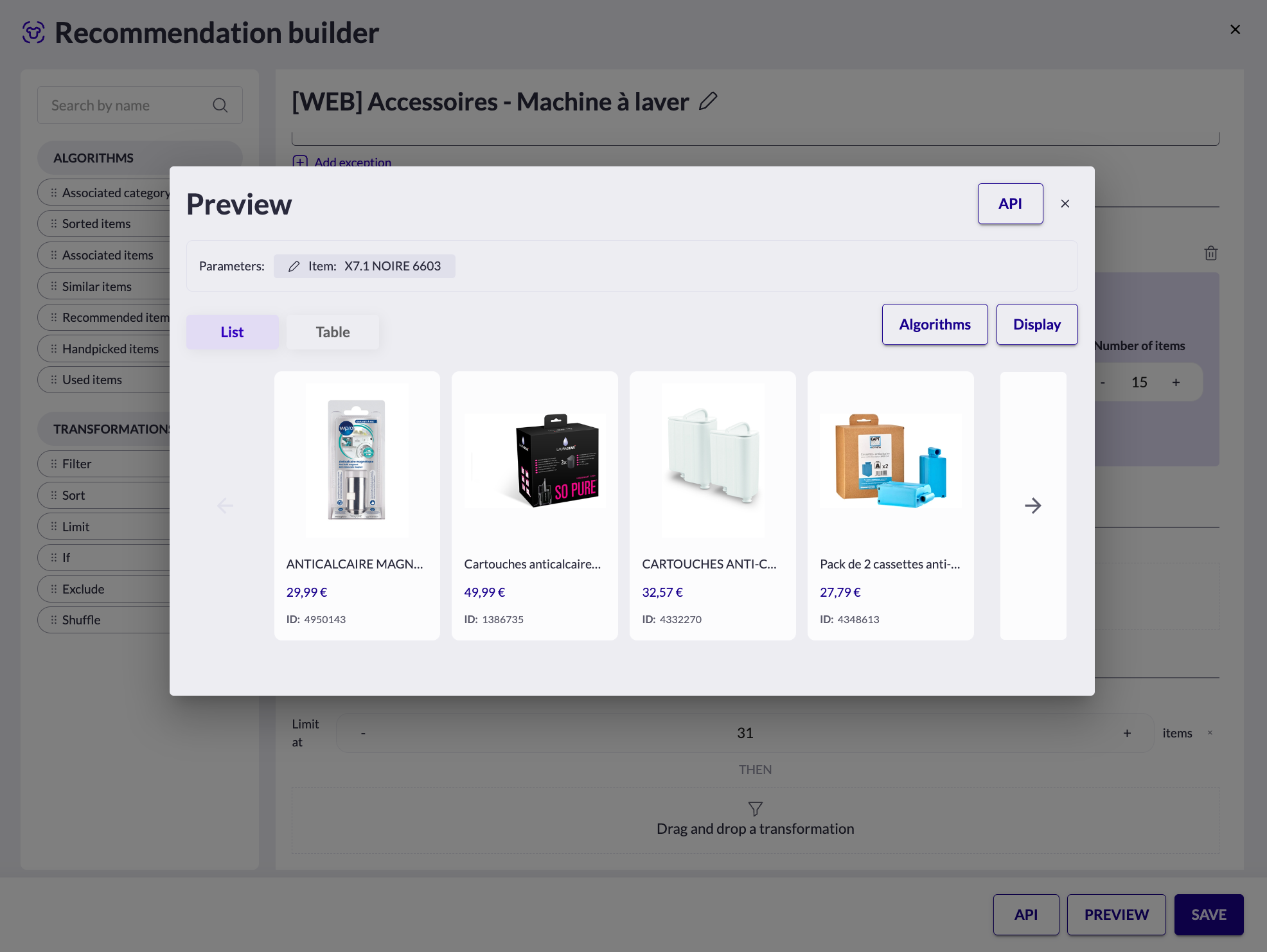The width and height of the screenshot is (1267, 952).
Task: Delete the block using trash icon
Action: pos(1211,253)
